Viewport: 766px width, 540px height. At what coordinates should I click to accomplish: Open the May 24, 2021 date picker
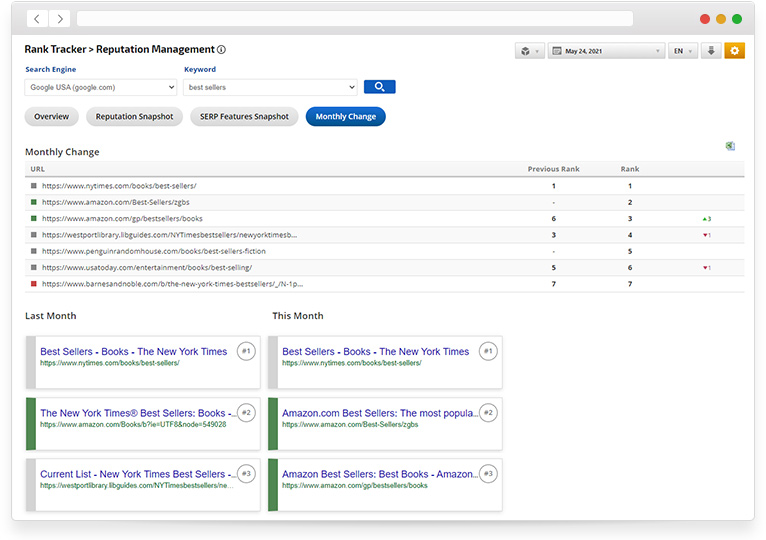606,51
